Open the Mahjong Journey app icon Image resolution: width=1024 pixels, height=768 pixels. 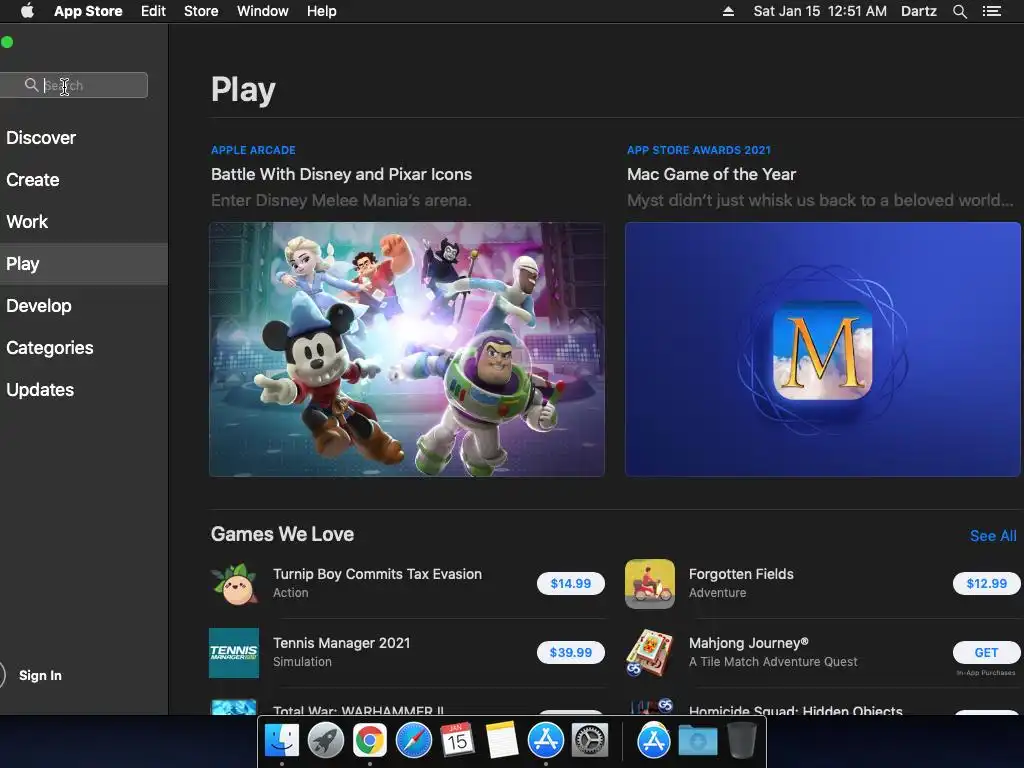[x=650, y=653]
